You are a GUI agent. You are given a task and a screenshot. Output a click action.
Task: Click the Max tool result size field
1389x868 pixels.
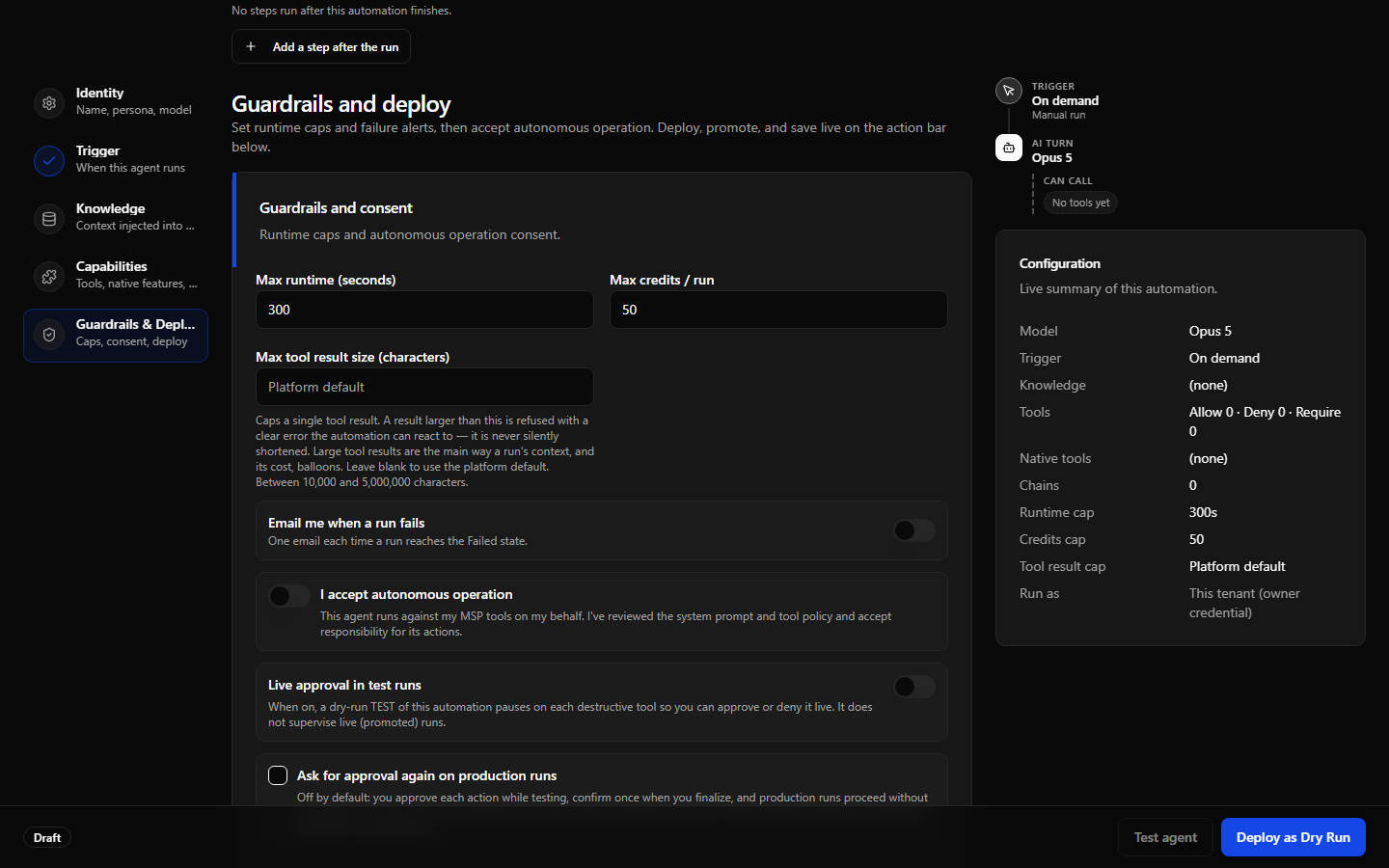click(x=424, y=387)
